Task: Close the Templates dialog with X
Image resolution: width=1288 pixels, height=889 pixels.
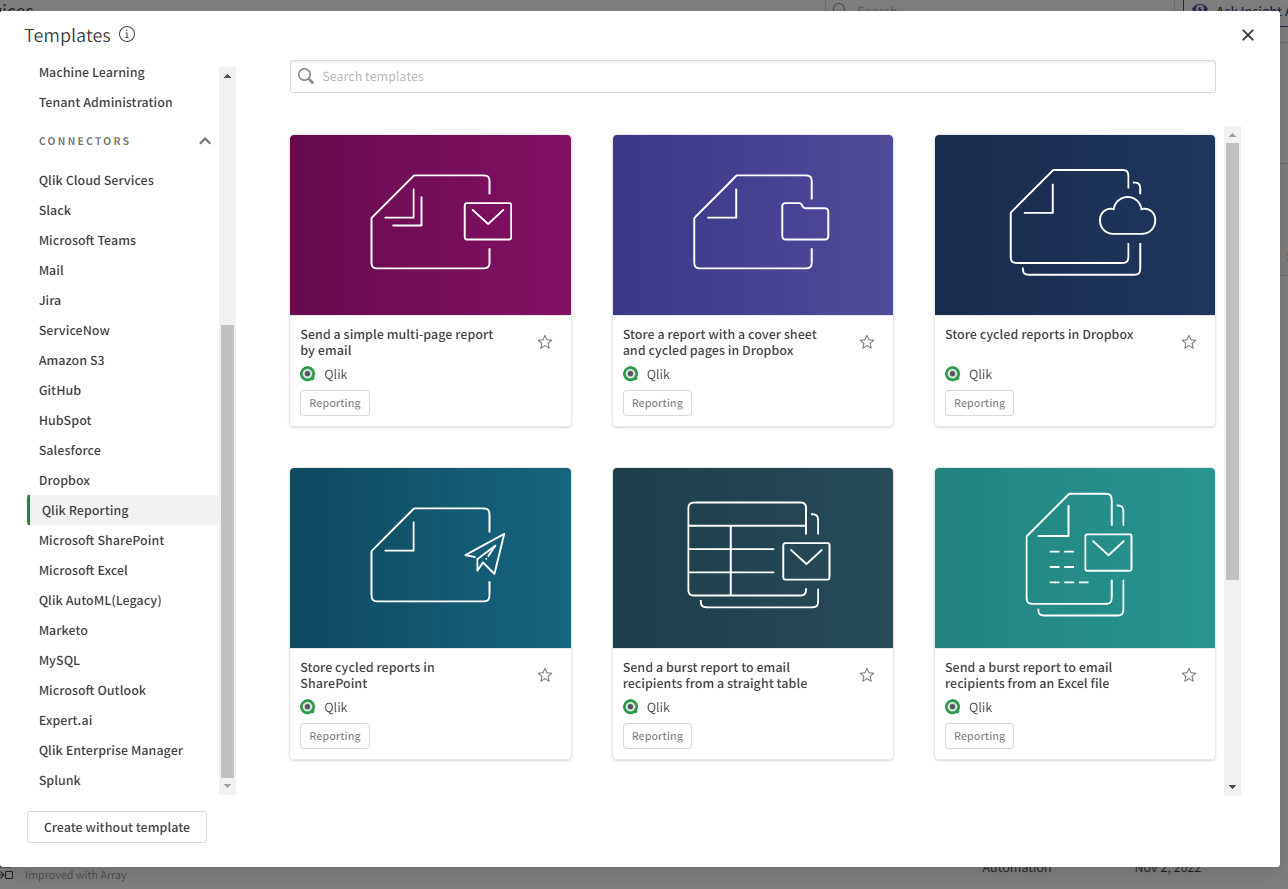Action: pyautogui.click(x=1248, y=35)
